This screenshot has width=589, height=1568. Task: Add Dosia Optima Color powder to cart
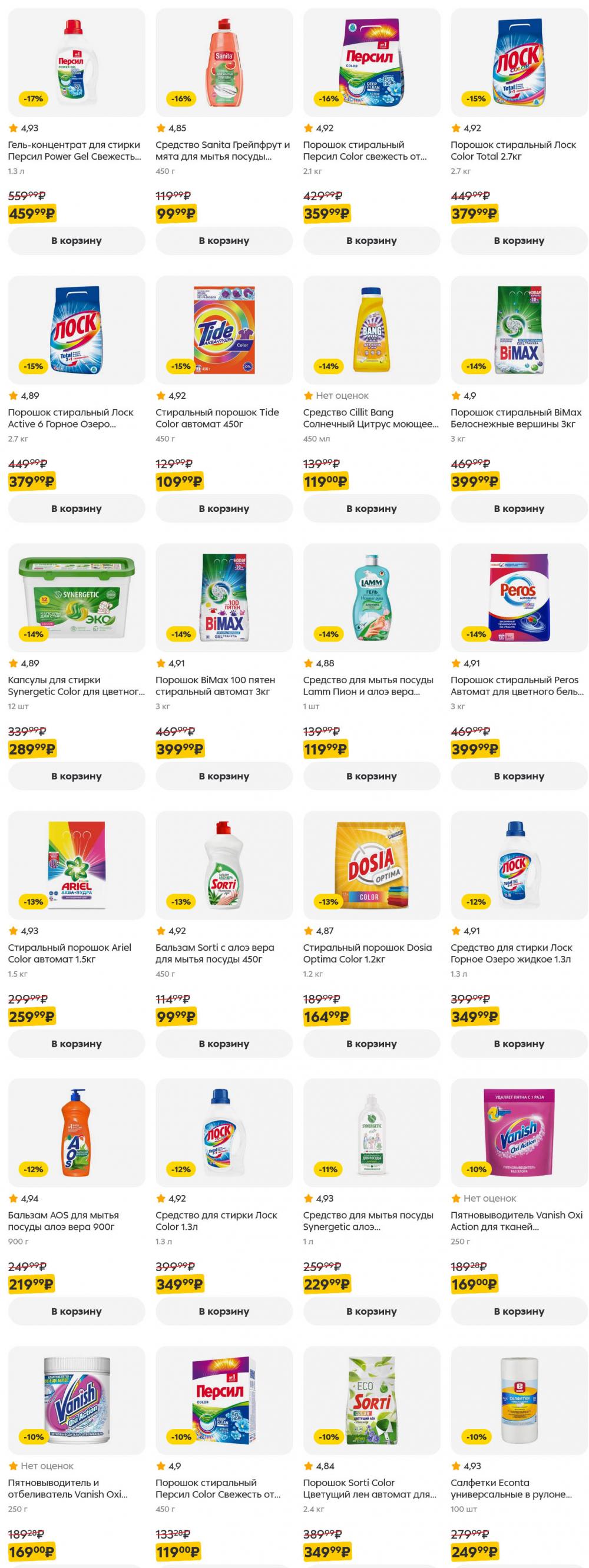pos(371,1043)
